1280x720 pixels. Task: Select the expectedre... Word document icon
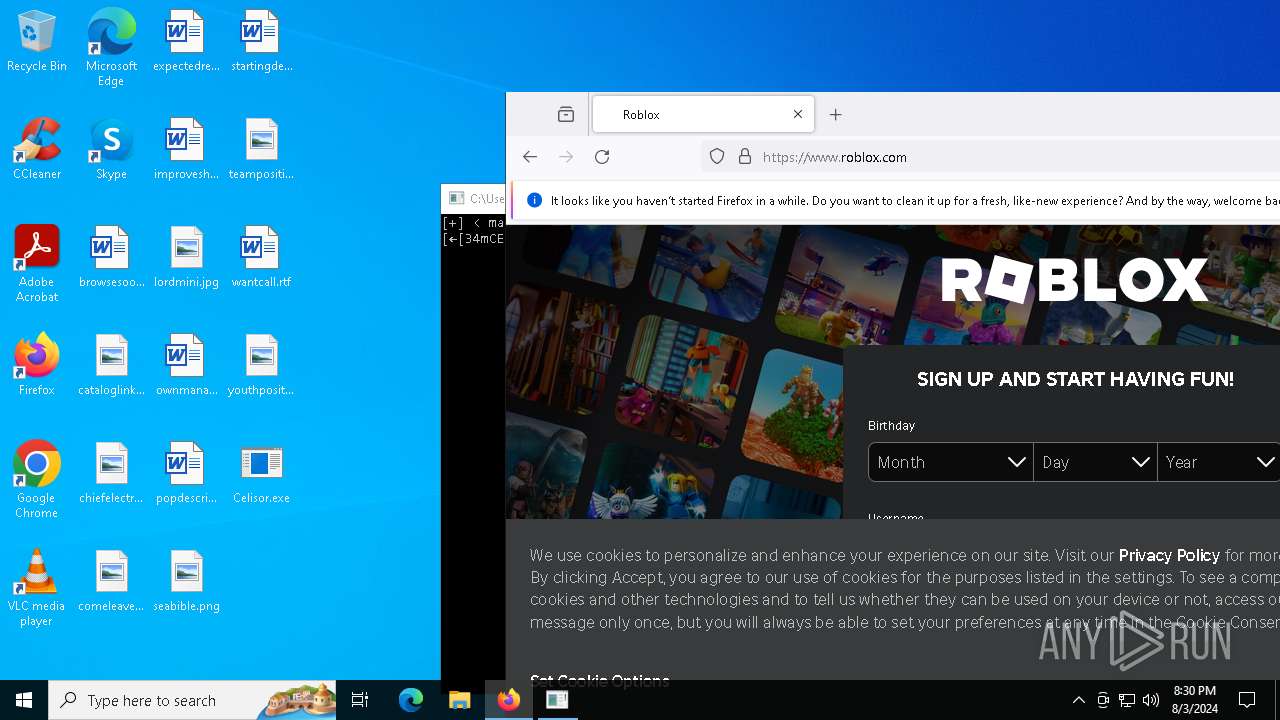[185, 42]
